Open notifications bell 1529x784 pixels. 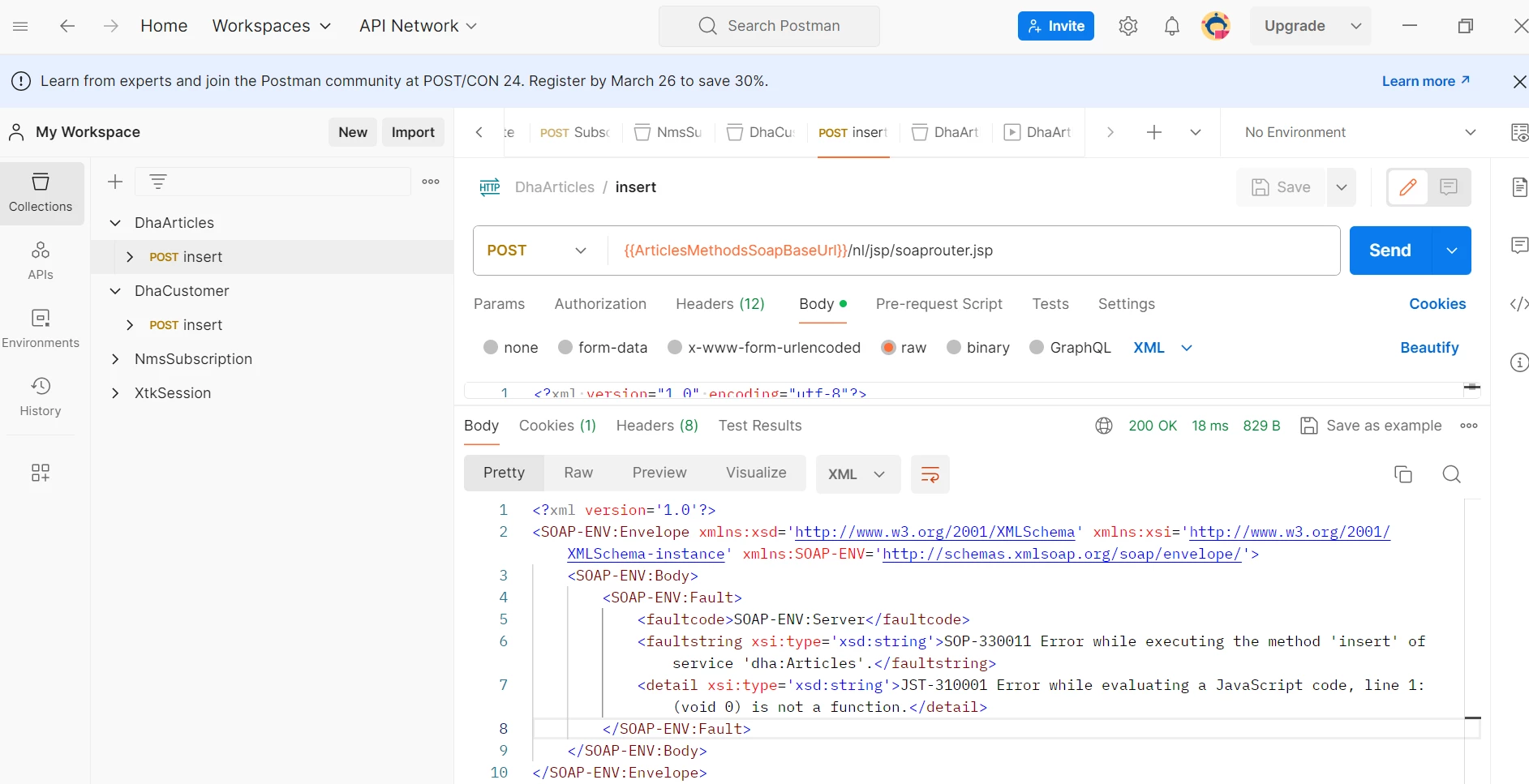[1172, 26]
